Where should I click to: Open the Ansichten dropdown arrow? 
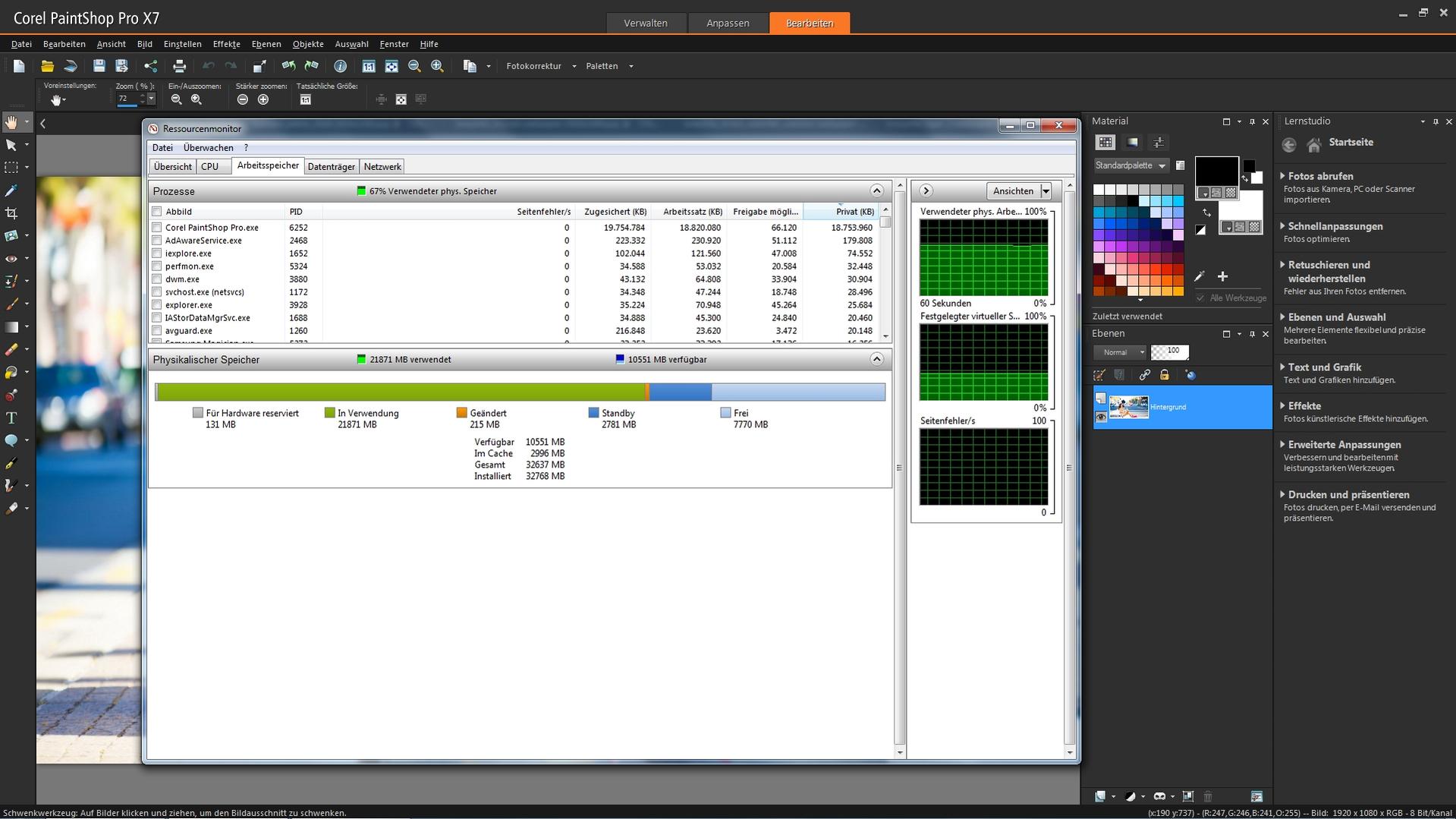tap(1046, 191)
